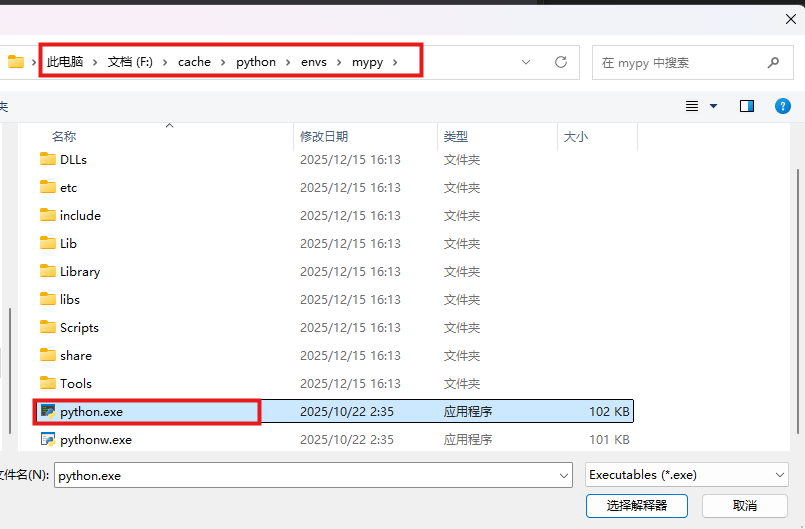Open the Executables (*.exe) file type dropdown
This screenshot has width=805, height=529.
[686, 475]
